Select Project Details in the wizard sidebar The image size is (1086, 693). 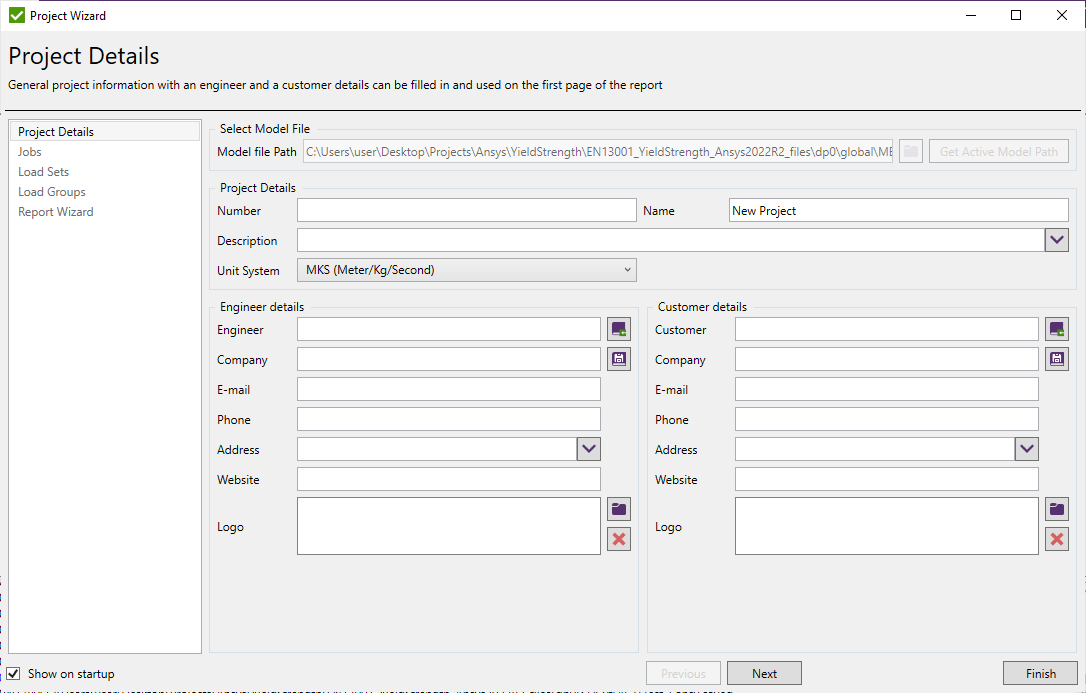[x=105, y=132]
